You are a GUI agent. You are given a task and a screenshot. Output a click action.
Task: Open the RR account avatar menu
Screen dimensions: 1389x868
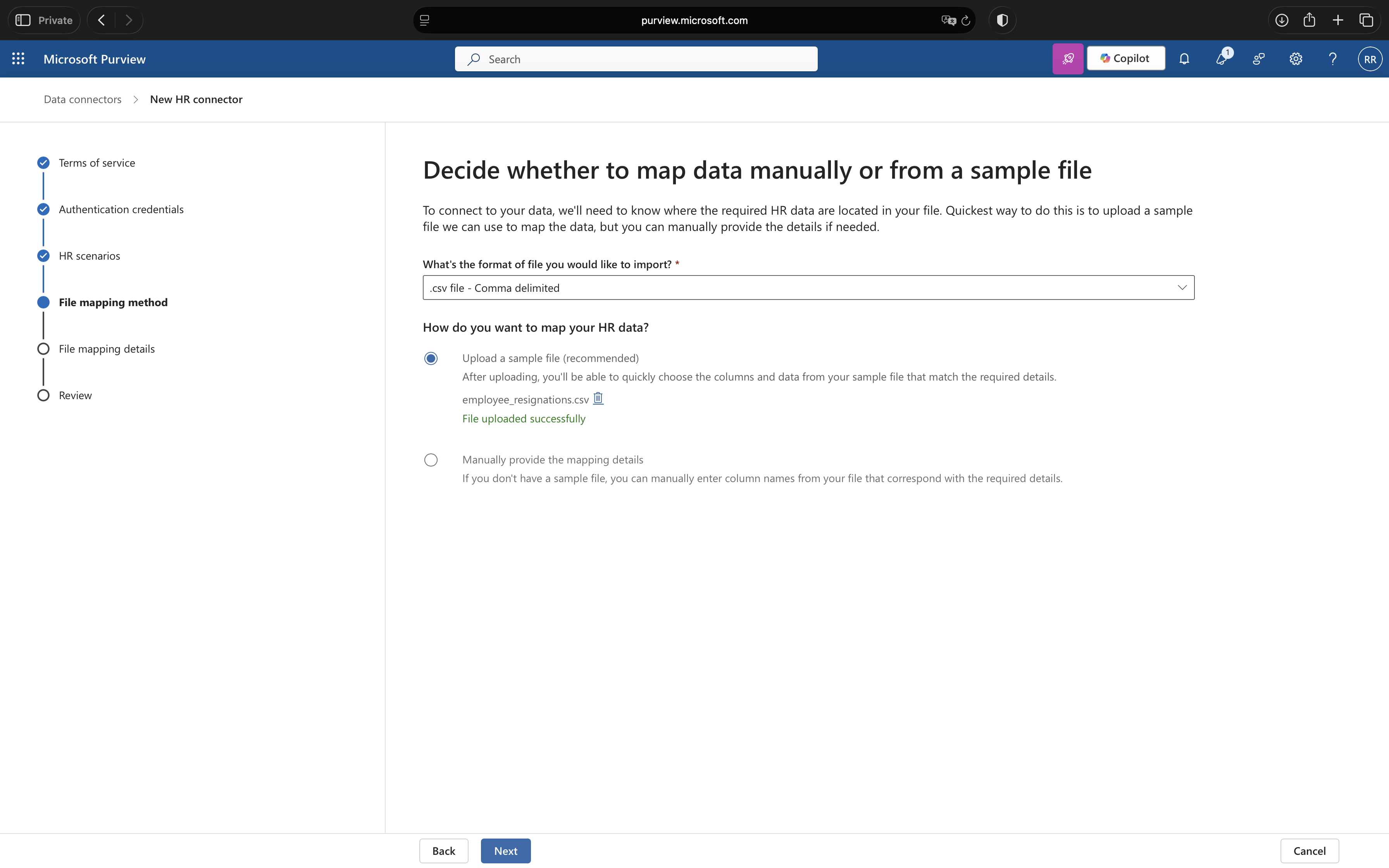pos(1370,59)
